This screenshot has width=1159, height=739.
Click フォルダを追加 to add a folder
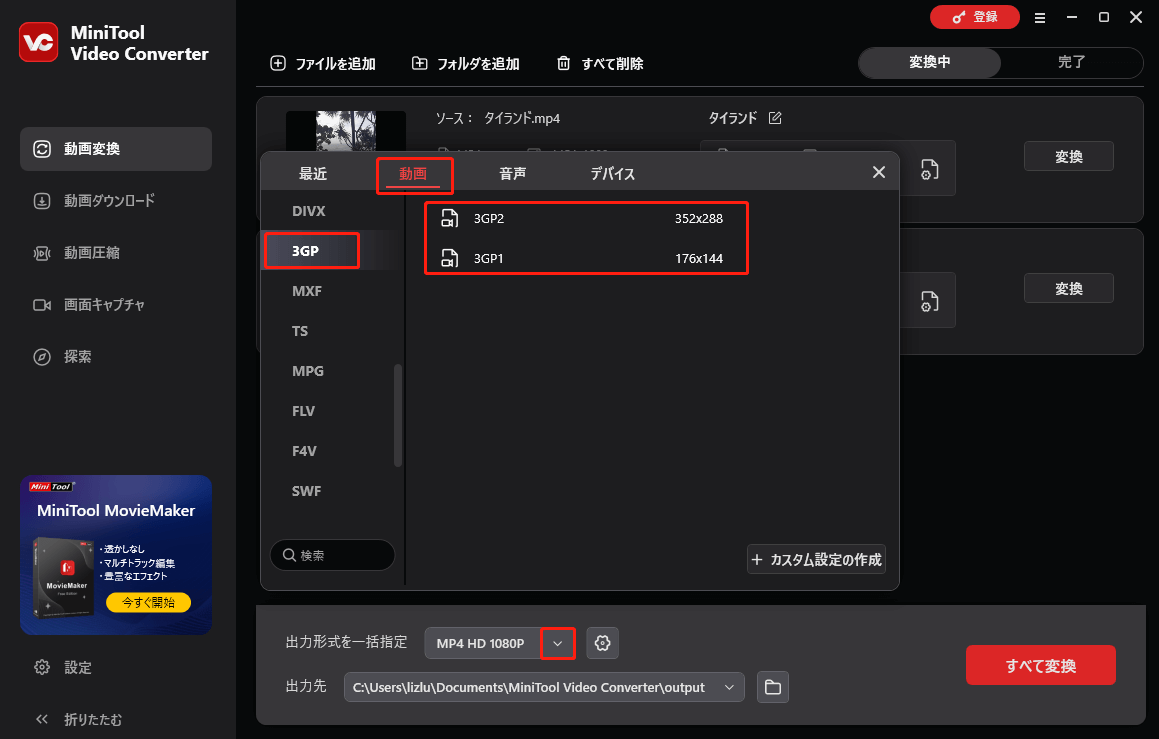466,64
